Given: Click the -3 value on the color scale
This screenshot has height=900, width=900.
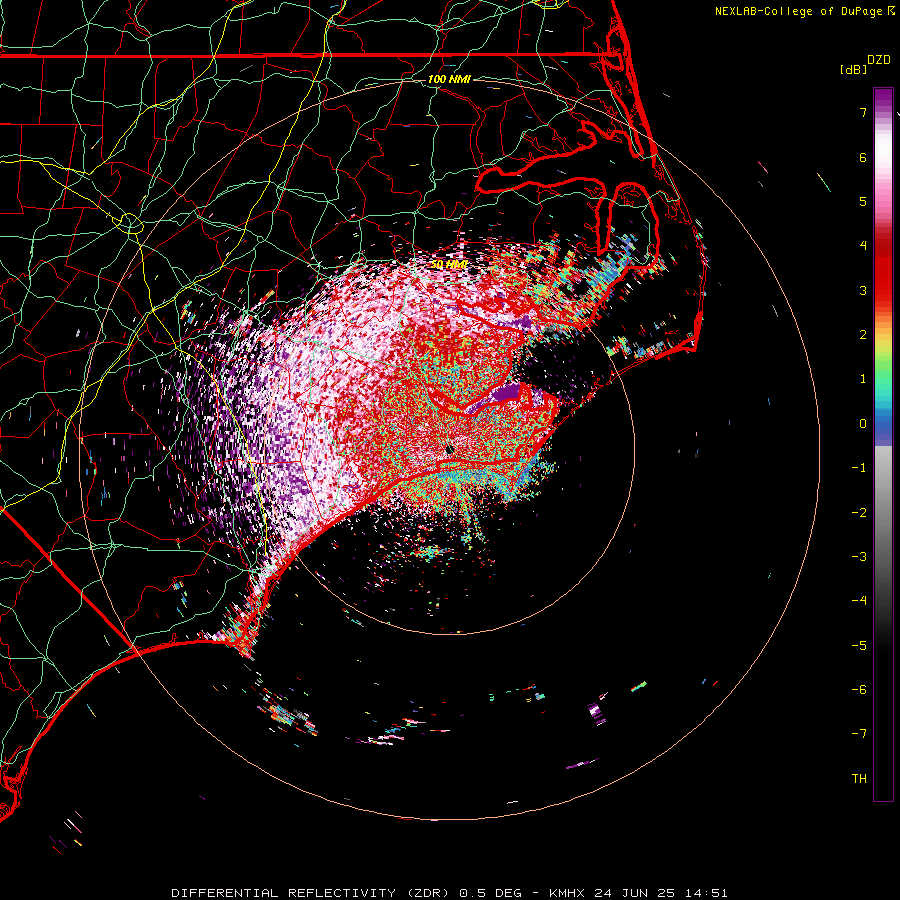Looking at the screenshot, I should tap(859, 557).
